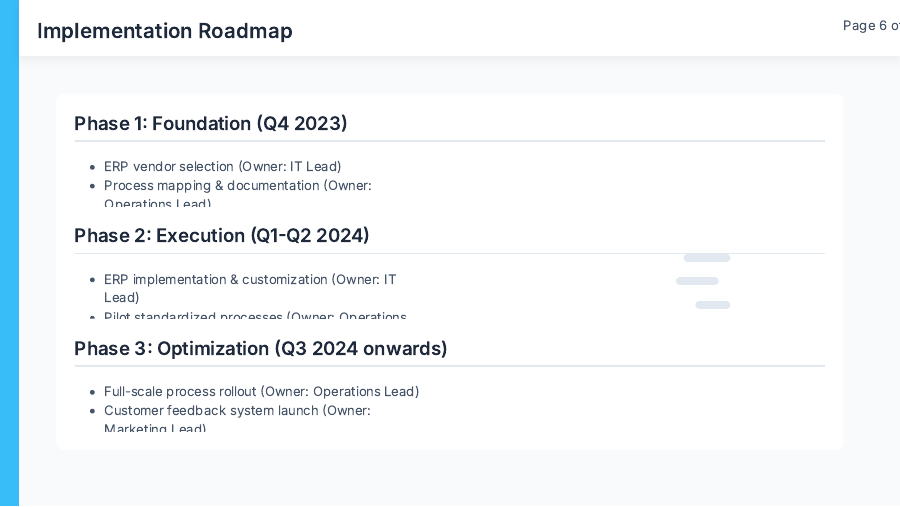
Task: Select the Phase 1: Foundation heading
Action: tap(211, 124)
